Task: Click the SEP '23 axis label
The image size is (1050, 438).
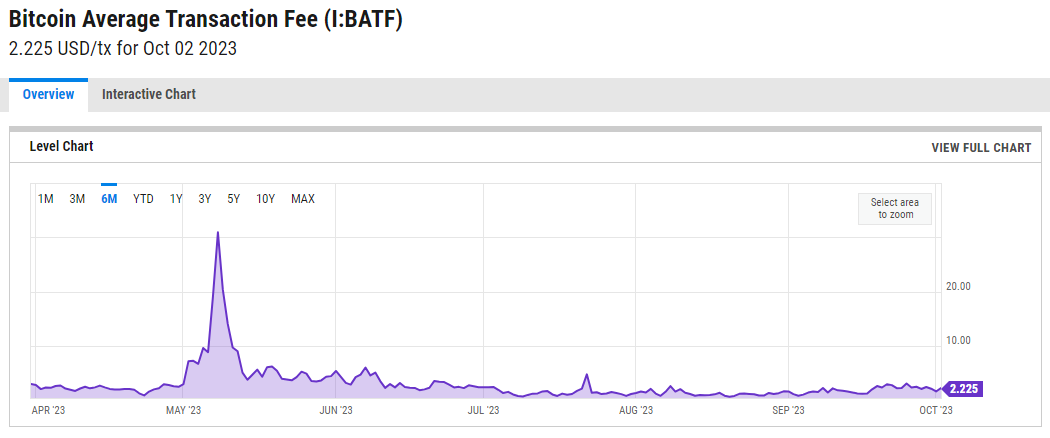Action: (x=789, y=410)
